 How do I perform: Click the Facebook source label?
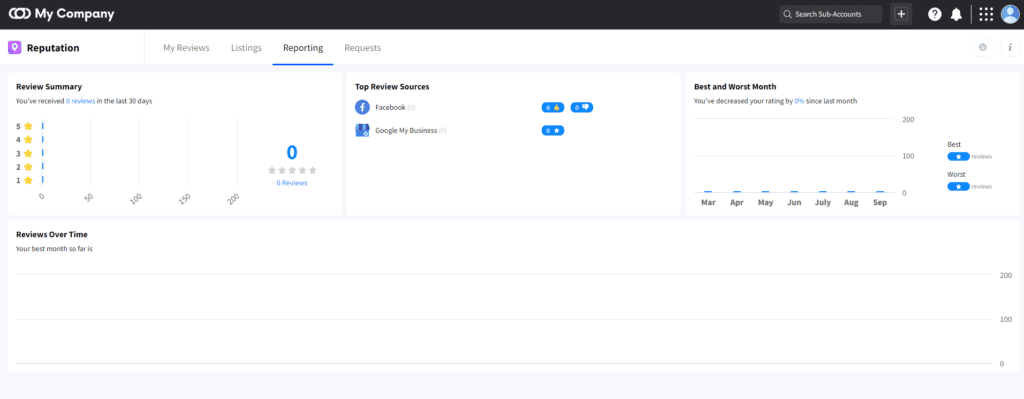[391, 107]
